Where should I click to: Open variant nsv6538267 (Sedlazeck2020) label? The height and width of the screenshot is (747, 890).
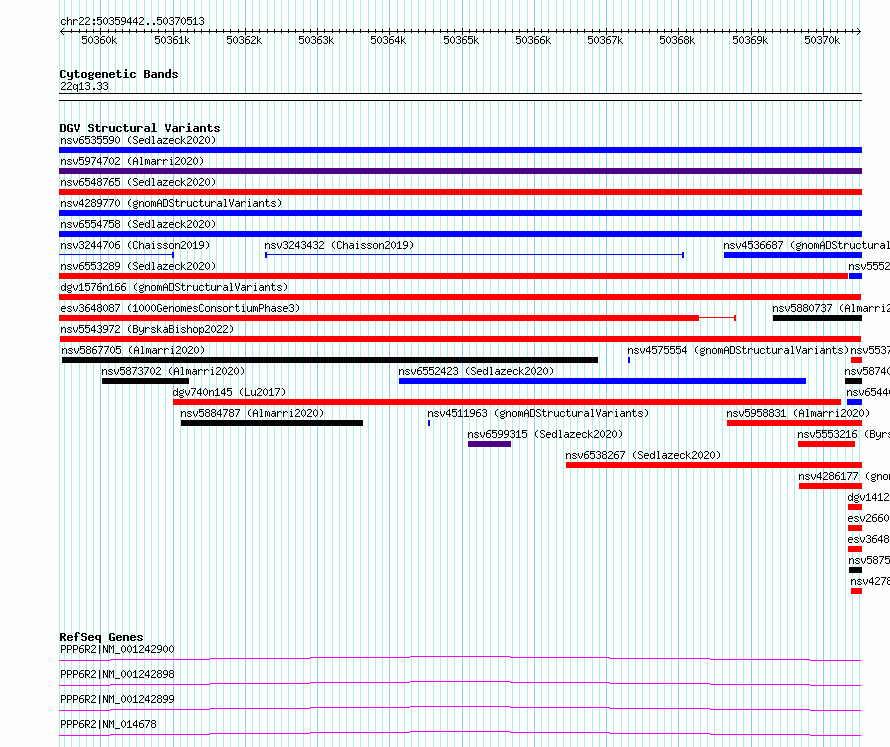pos(643,455)
